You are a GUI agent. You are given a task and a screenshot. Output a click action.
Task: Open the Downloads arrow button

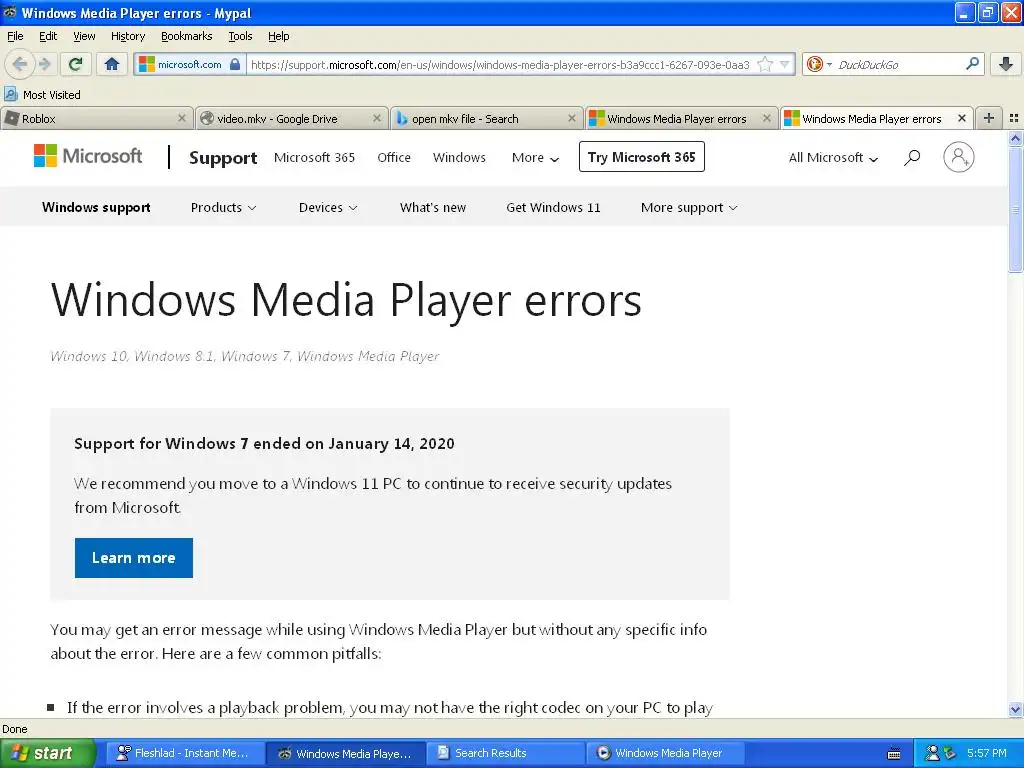tap(1006, 64)
